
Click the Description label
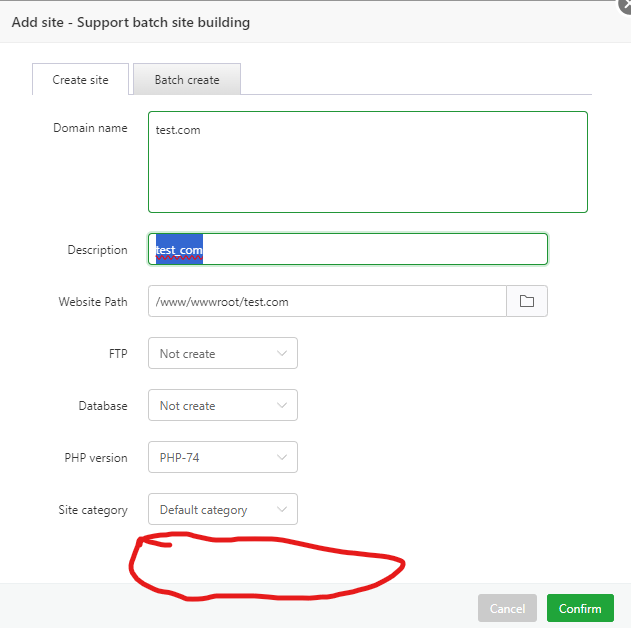pos(97,250)
